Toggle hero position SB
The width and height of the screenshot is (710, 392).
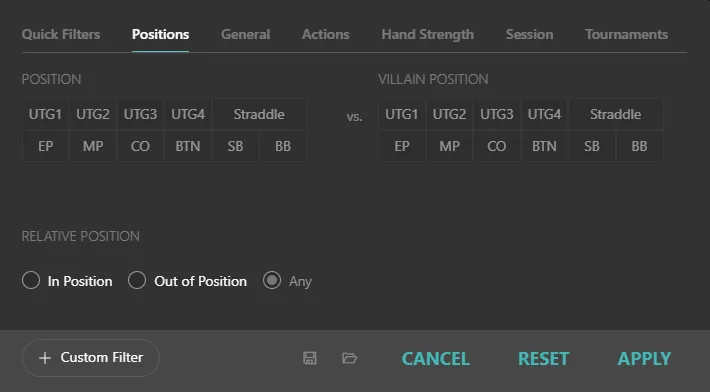point(235,146)
